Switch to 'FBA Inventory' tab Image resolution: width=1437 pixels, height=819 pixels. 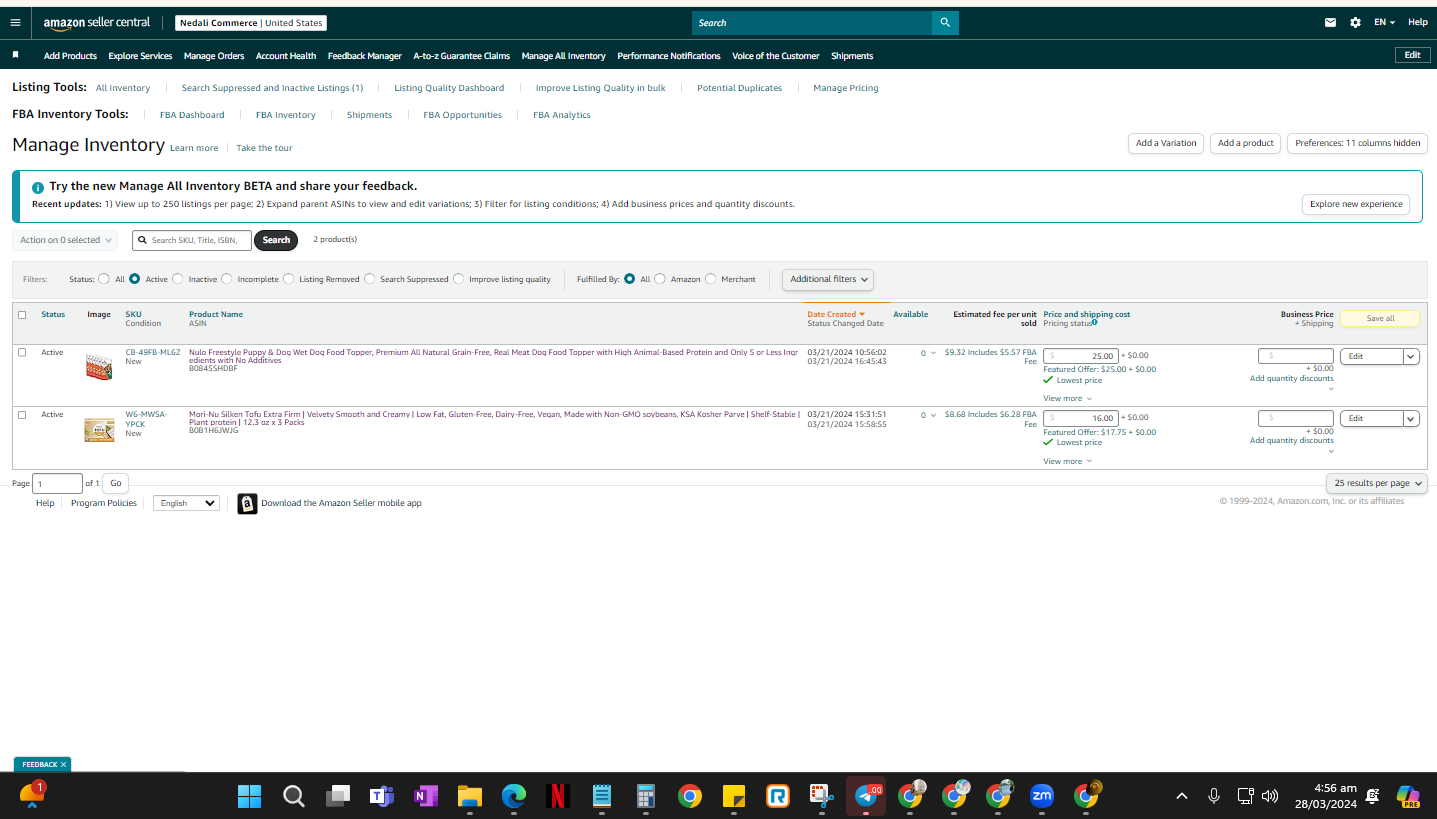286,115
